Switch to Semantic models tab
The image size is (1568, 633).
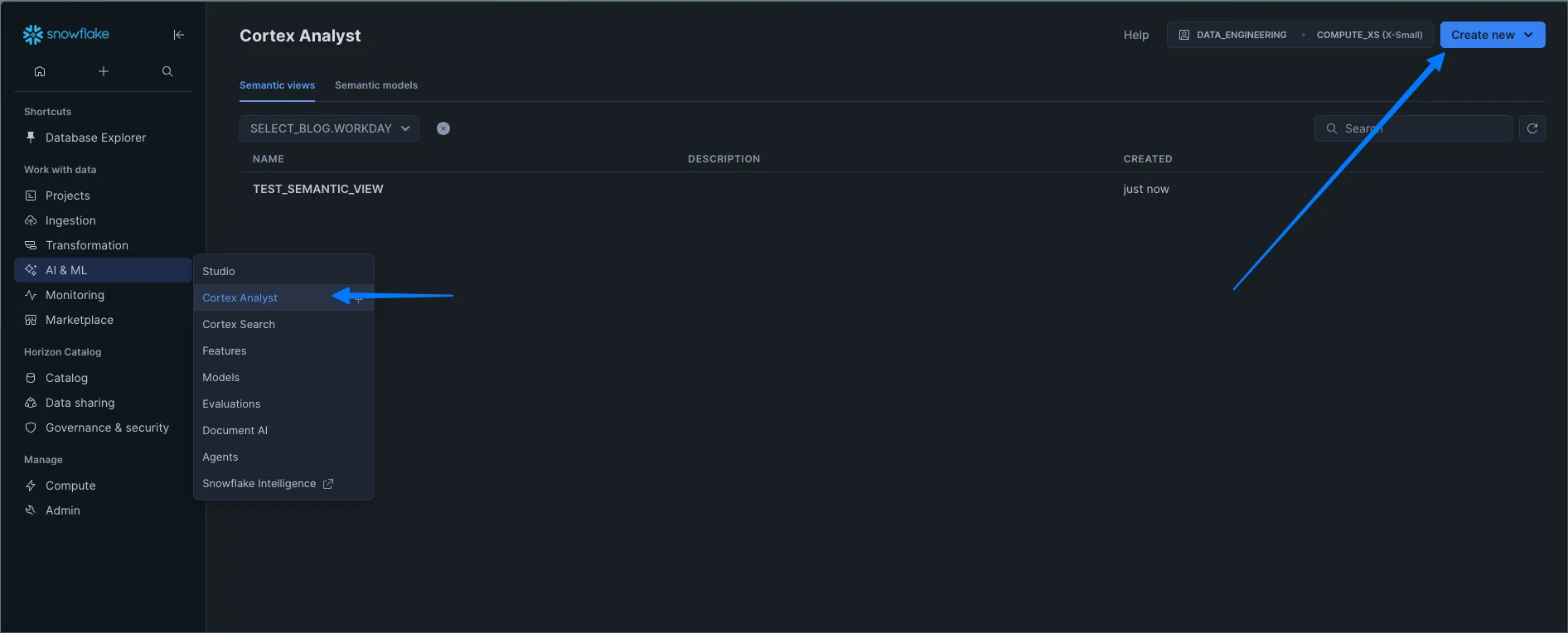[376, 85]
